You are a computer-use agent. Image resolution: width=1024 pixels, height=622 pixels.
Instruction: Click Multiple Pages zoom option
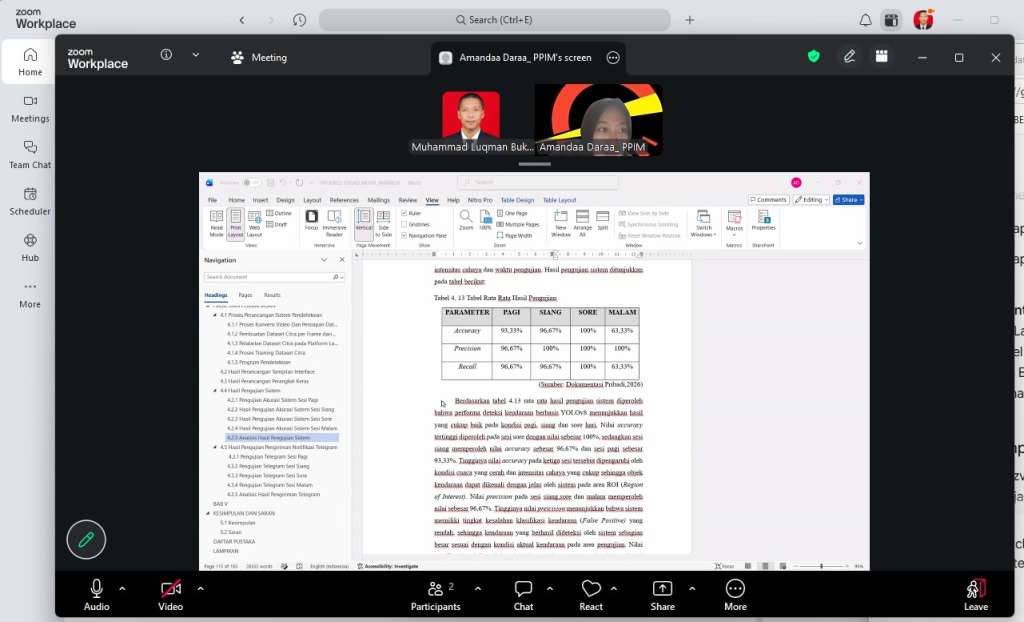518,224
